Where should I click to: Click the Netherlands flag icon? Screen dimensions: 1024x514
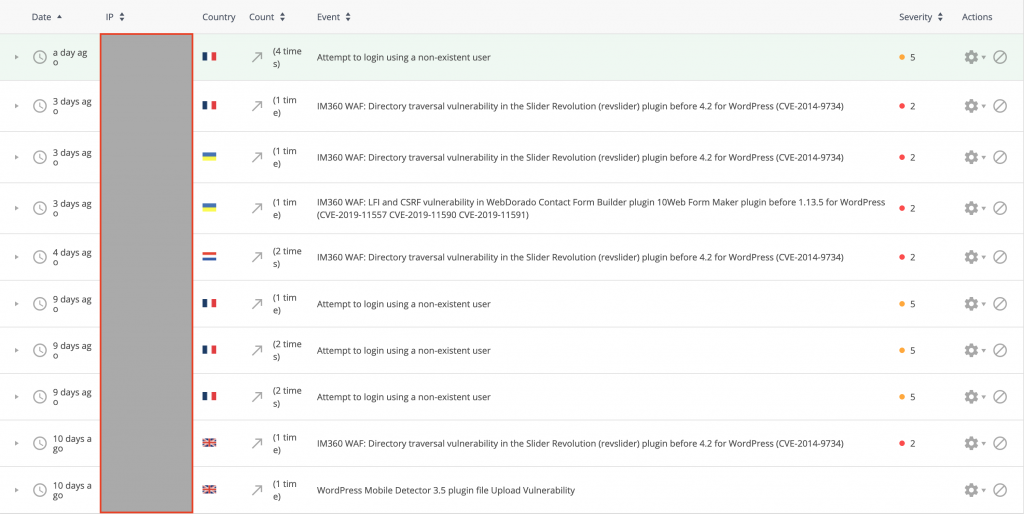(209, 257)
